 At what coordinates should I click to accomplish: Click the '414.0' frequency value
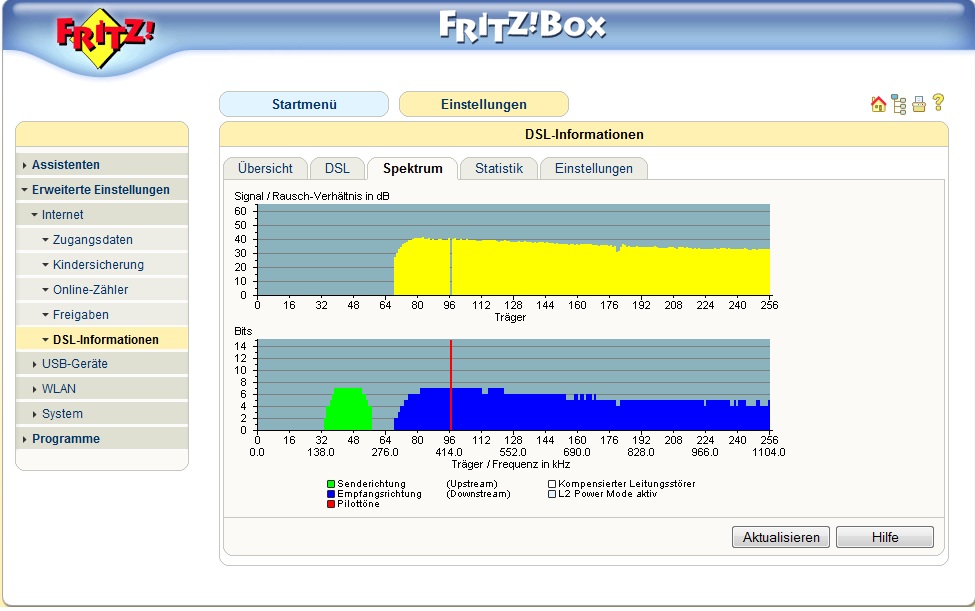pos(449,453)
